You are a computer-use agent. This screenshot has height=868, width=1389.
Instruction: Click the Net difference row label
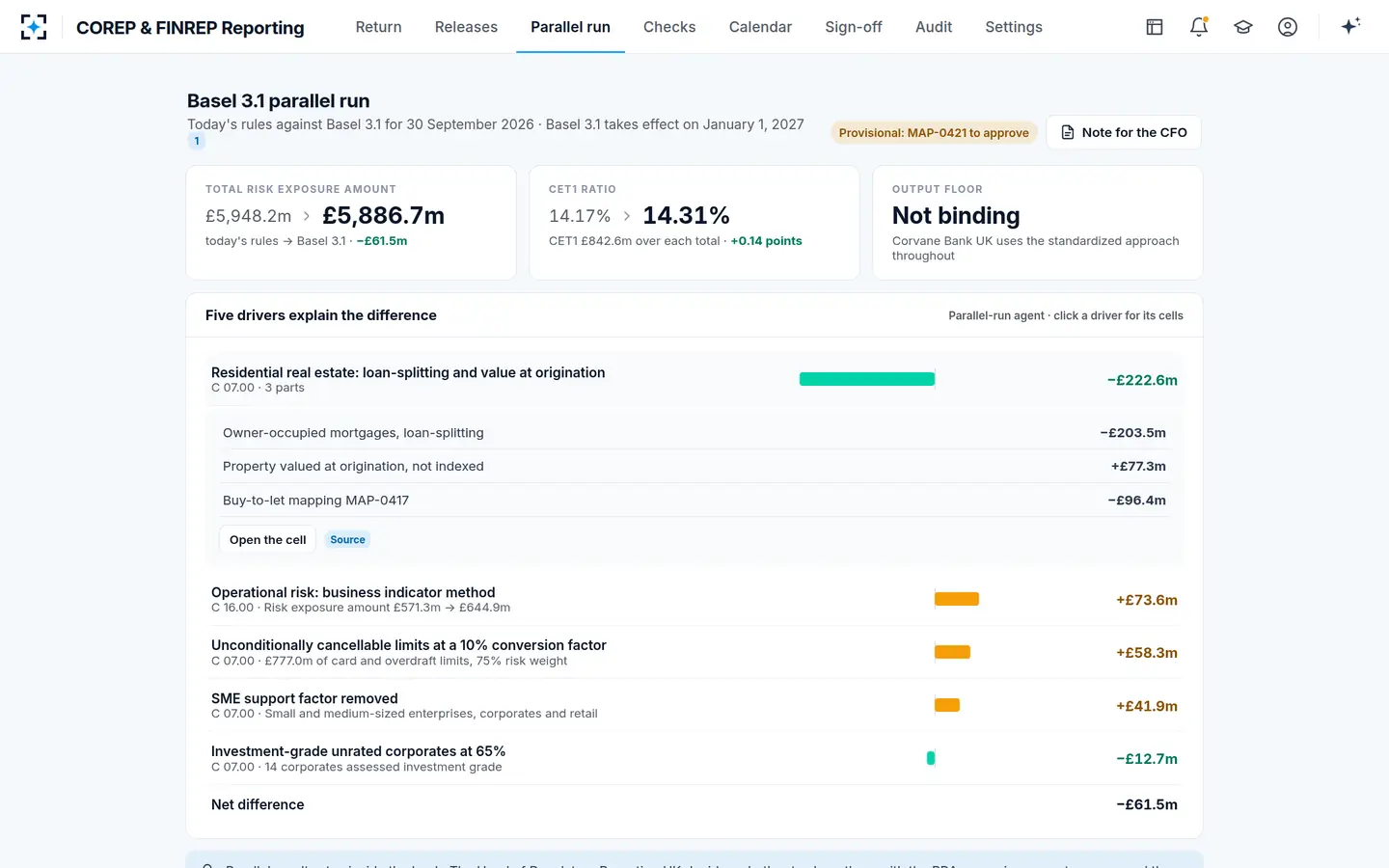pos(258,804)
